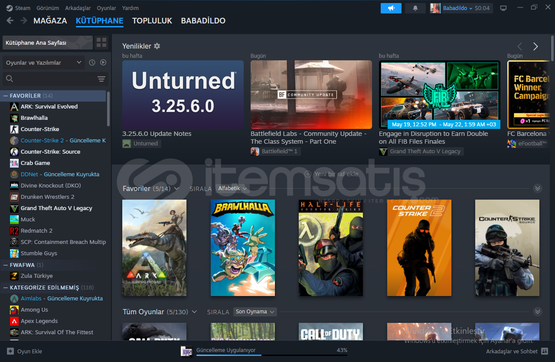Click the Oyun Ekle plus icon
555x362 pixels.
click(x=10, y=351)
